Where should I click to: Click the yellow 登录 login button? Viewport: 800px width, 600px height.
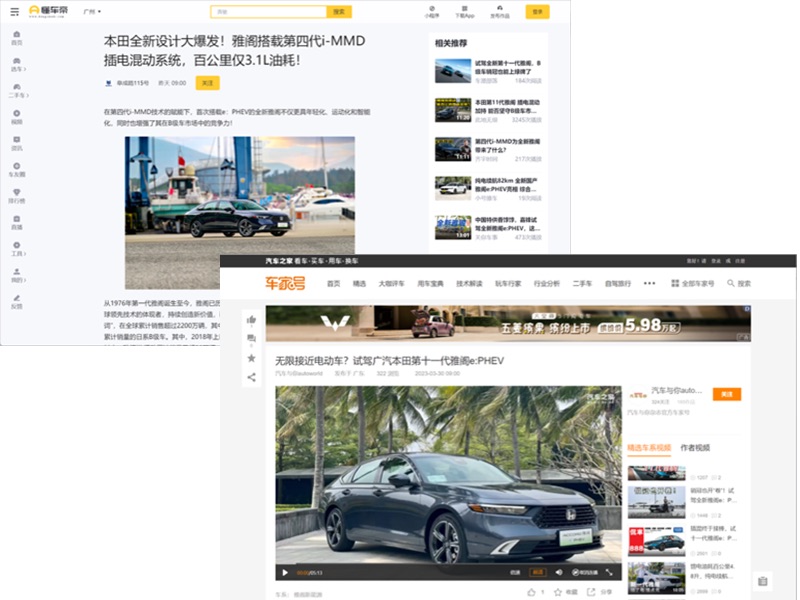click(x=537, y=12)
